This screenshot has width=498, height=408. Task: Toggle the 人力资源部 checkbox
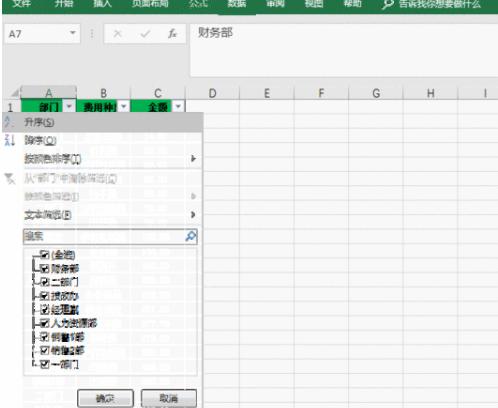tap(45, 323)
